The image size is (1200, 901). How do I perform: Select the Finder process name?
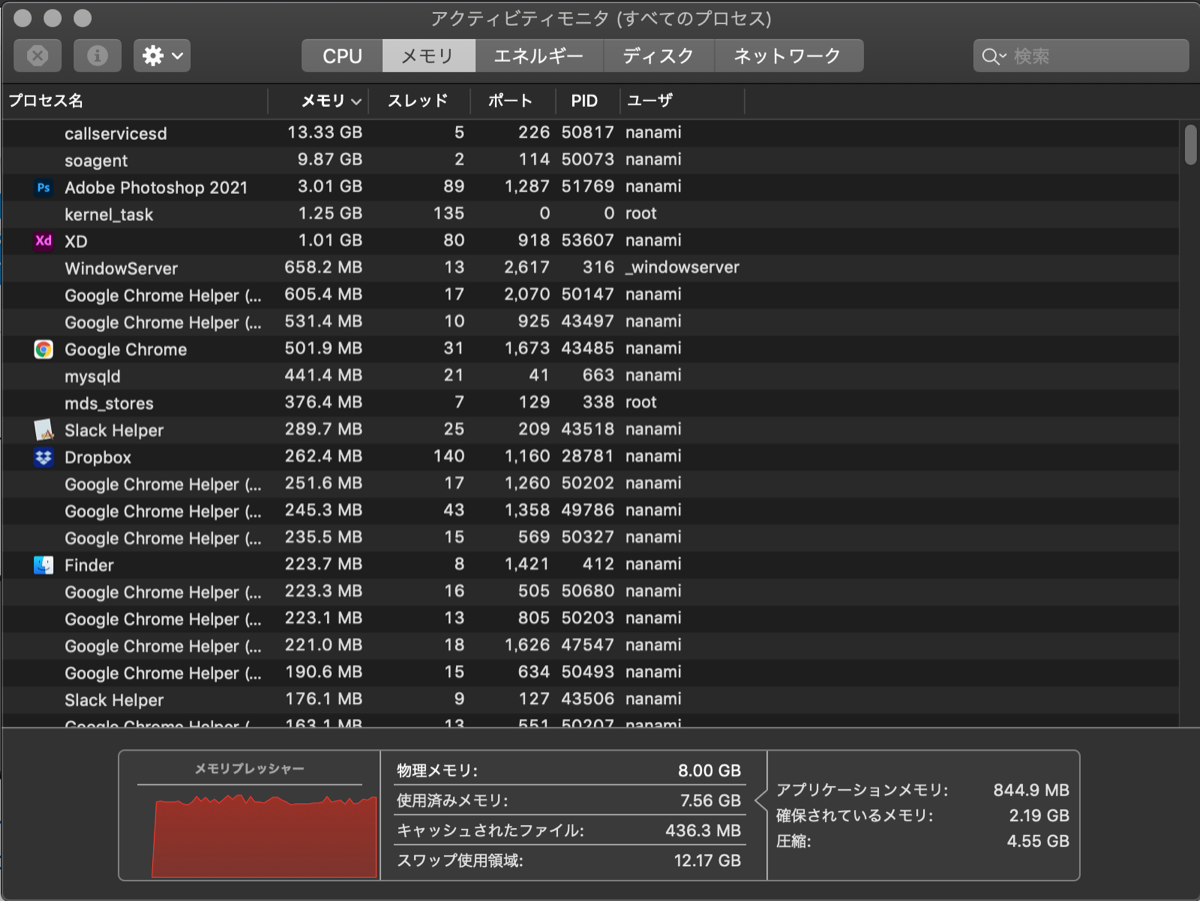click(89, 565)
